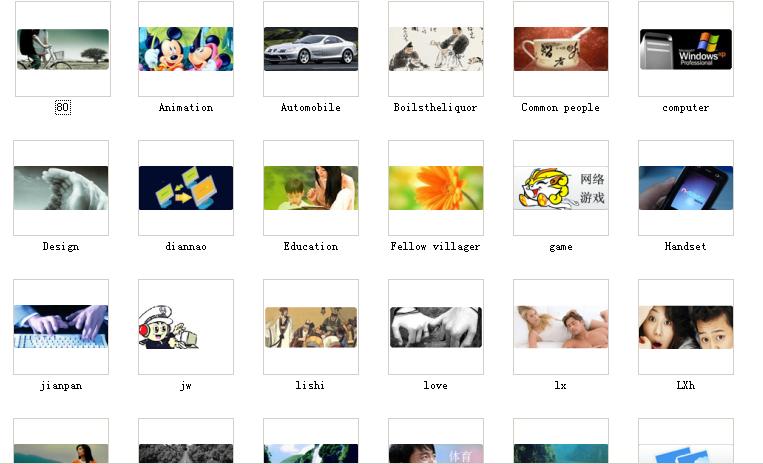Select the Automobile silver car thumbnail
Image resolution: width=763 pixels, height=464 pixels.
click(x=311, y=49)
